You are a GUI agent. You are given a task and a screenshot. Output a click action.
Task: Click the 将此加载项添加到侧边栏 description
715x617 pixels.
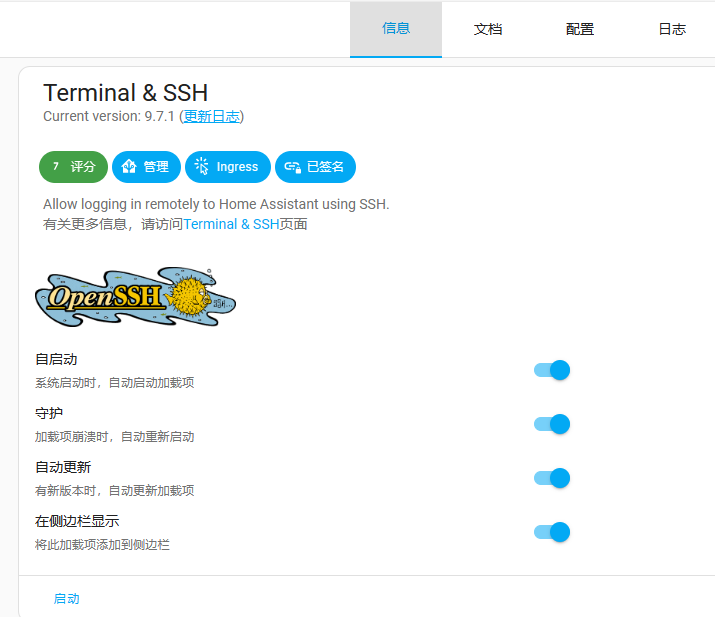[x=102, y=545]
